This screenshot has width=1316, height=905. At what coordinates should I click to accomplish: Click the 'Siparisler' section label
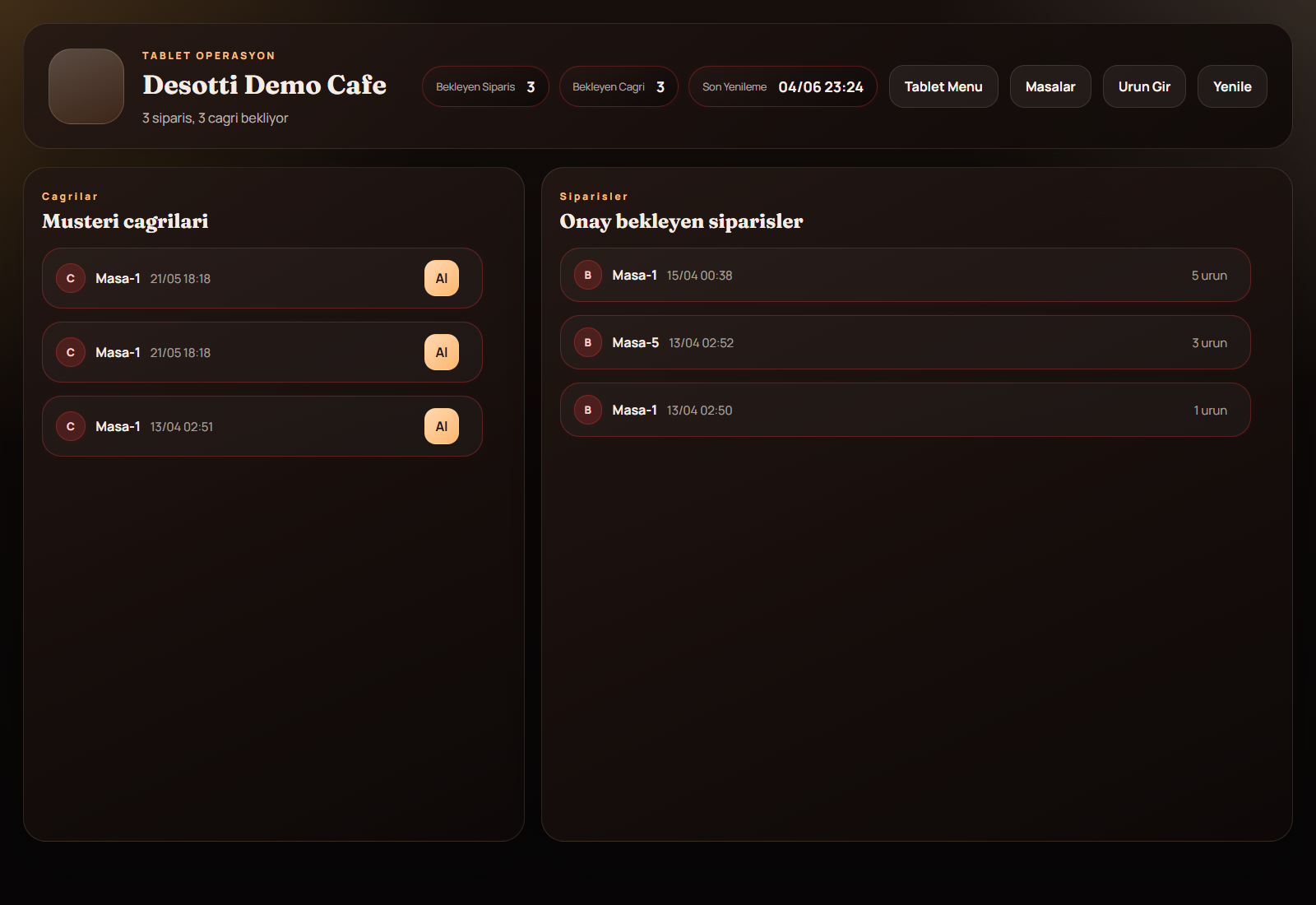594,197
